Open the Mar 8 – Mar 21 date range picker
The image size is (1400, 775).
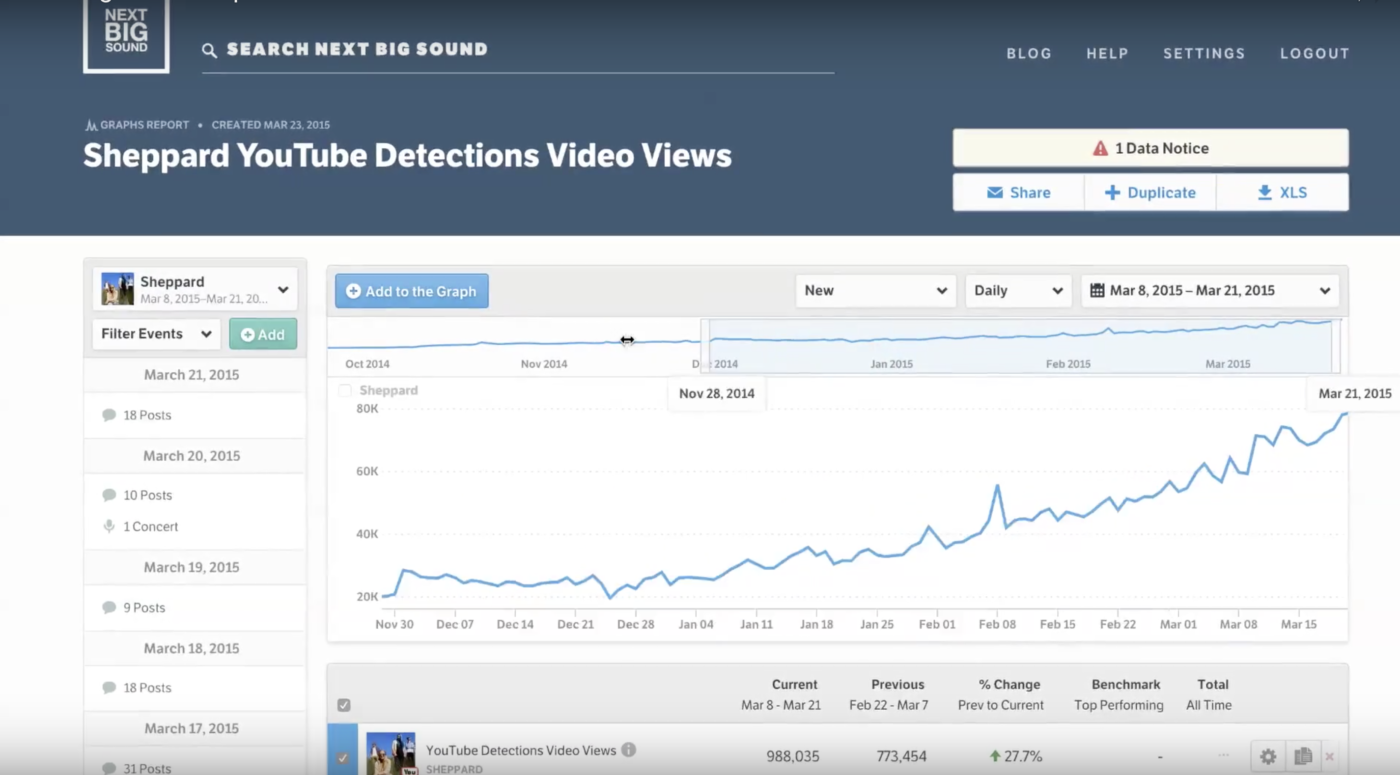click(1210, 291)
